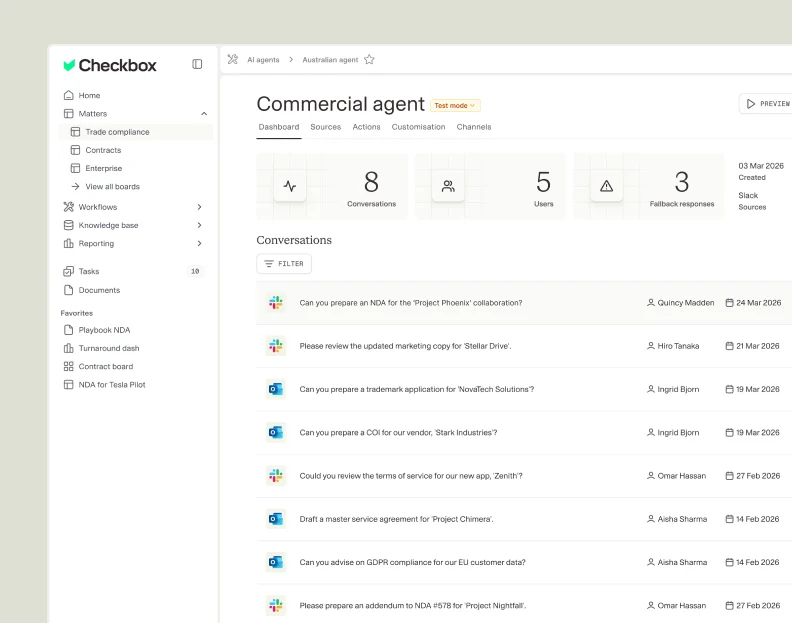The height and width of the screenshot is (623, 792).
Task: Click Outlook icon on Project Chimera row
Action: click(276, 518)
